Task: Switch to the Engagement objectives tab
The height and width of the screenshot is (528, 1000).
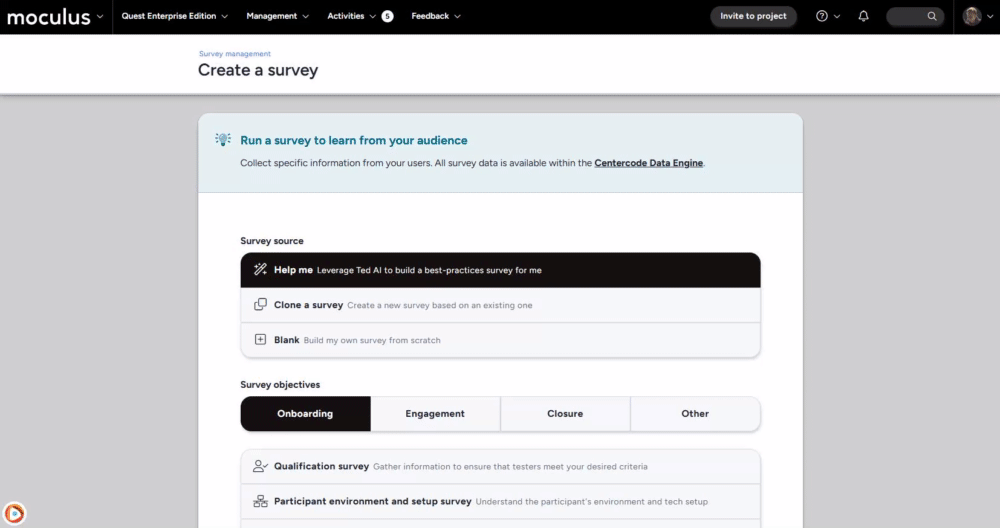Action: (x=435, y=414)
